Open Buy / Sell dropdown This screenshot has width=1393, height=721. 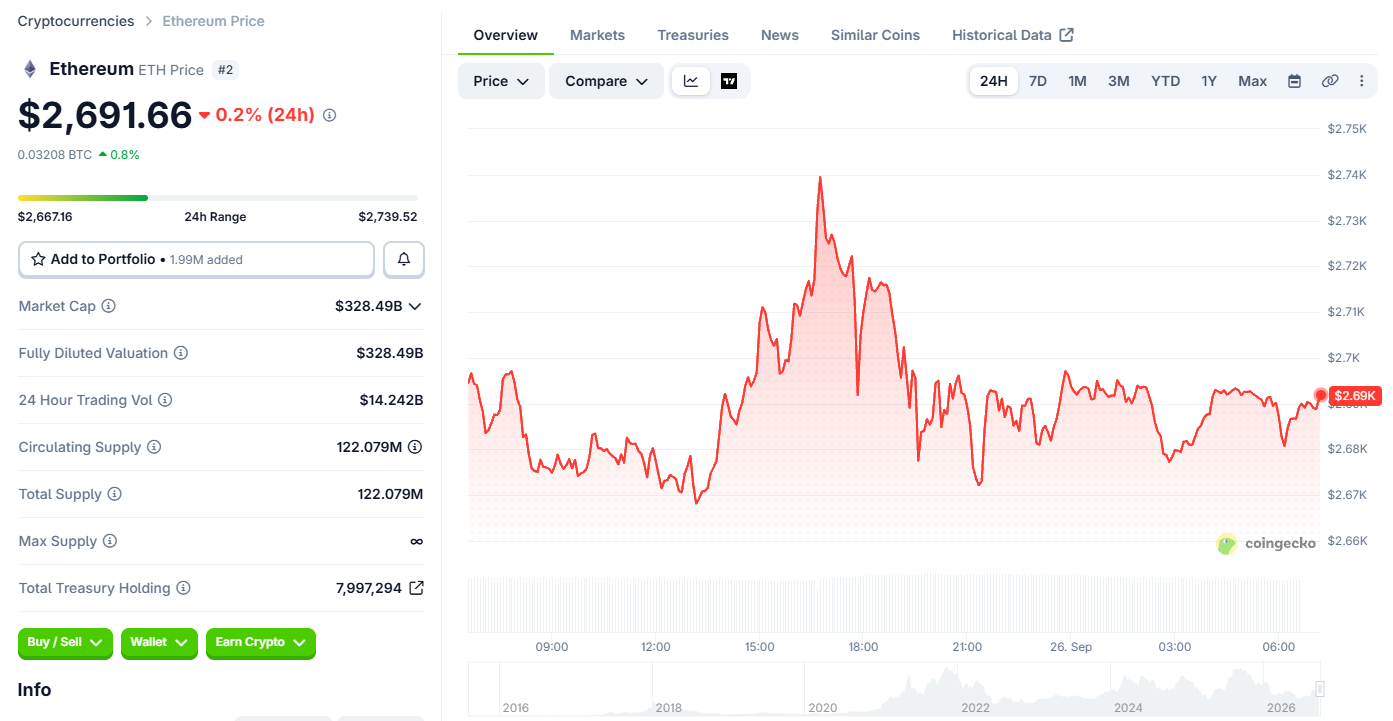pos(66,643)
